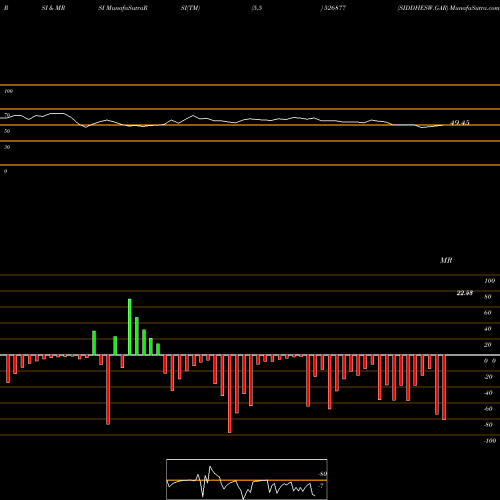Click the SIDDHESW.GAR MunafaSutra.com header text
The image size is (500, 500).
pyautogui.click(x=448, y=8)
